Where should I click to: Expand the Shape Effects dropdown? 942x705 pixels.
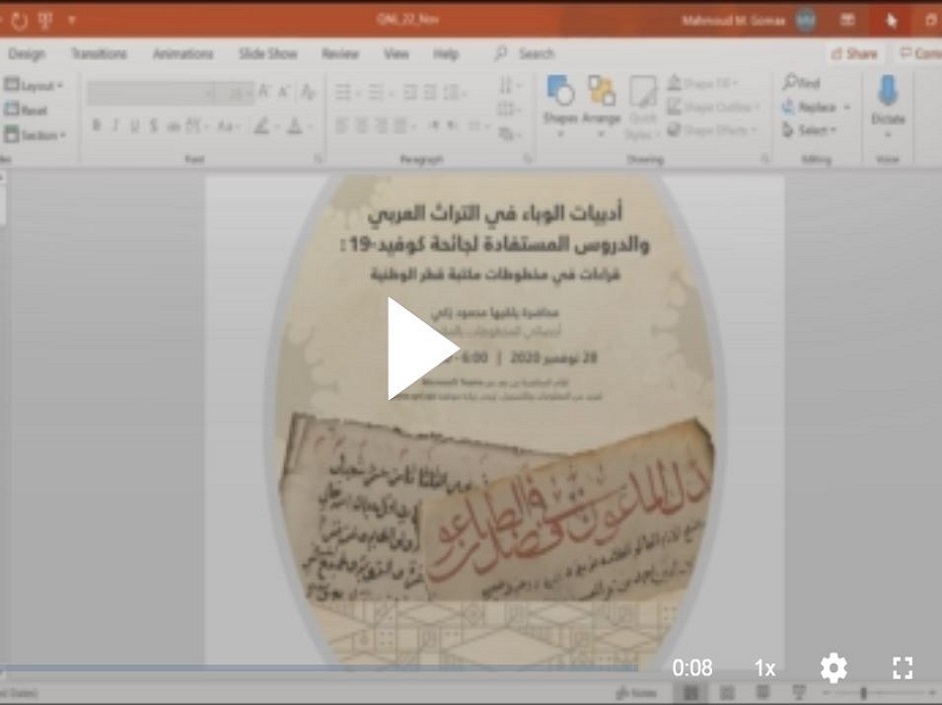[x=712, y=130]
